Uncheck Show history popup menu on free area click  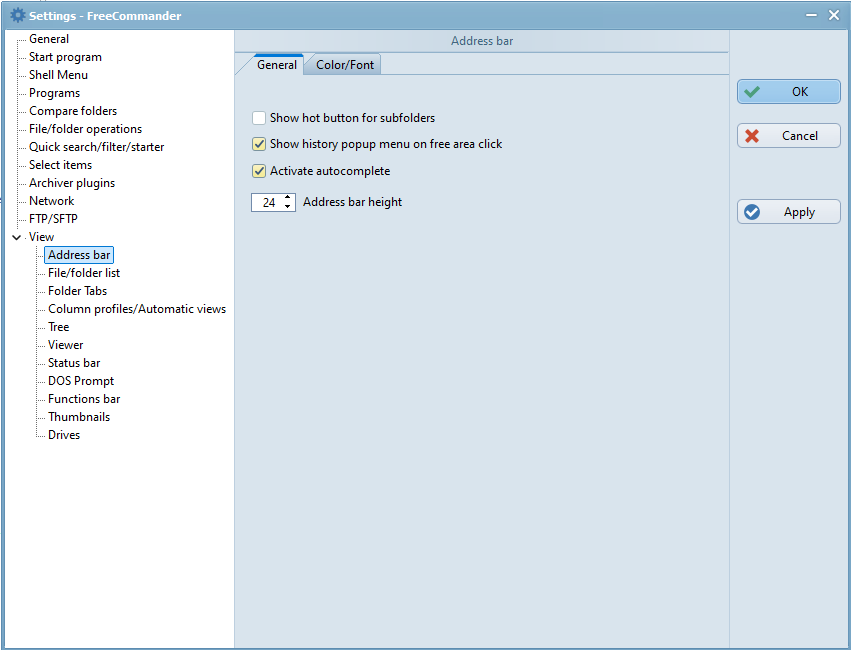point(259,144)
